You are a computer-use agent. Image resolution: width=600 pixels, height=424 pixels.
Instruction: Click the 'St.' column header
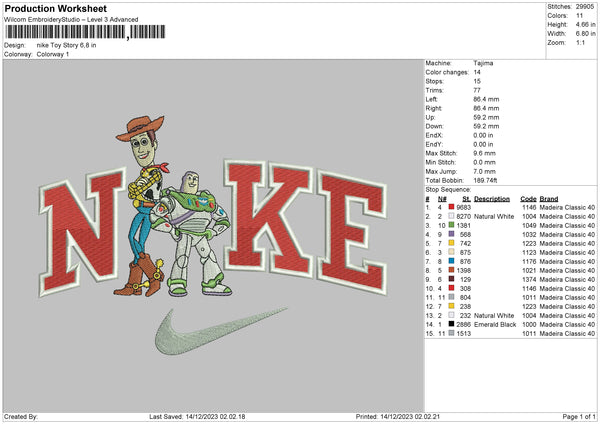(x=466, y=199)
